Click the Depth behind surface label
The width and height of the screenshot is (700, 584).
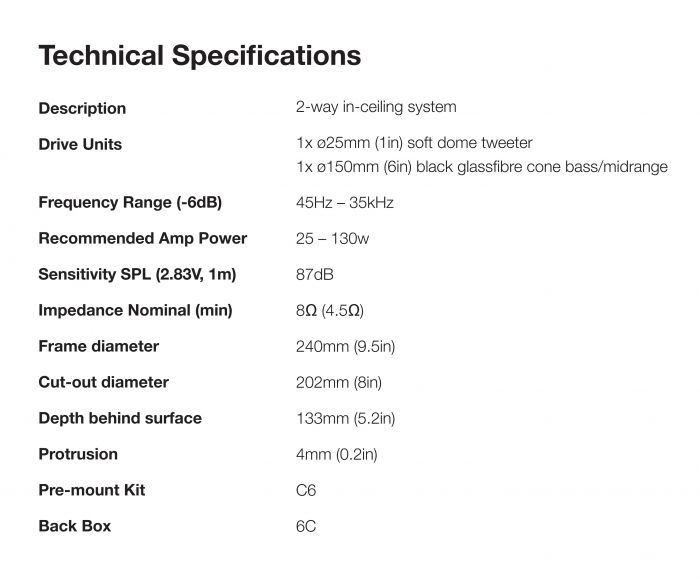pos(120,418)
